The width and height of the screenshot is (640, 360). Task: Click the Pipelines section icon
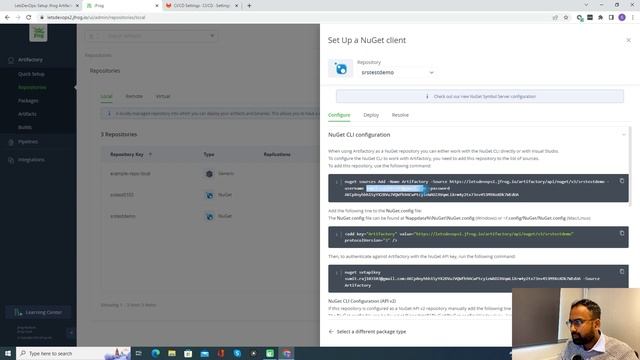11,142
